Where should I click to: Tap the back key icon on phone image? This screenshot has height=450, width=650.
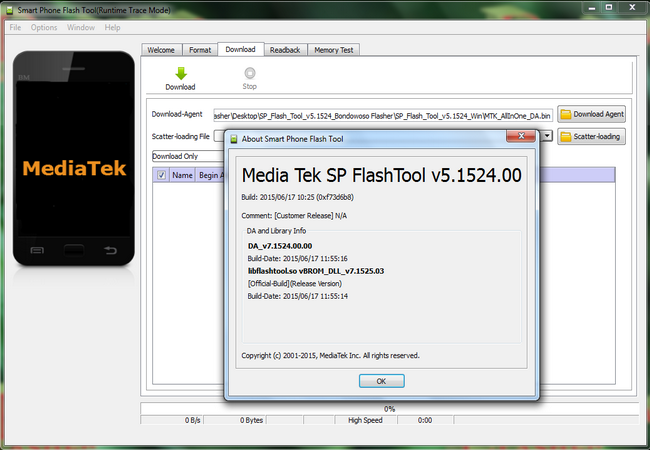pos(110,250)
